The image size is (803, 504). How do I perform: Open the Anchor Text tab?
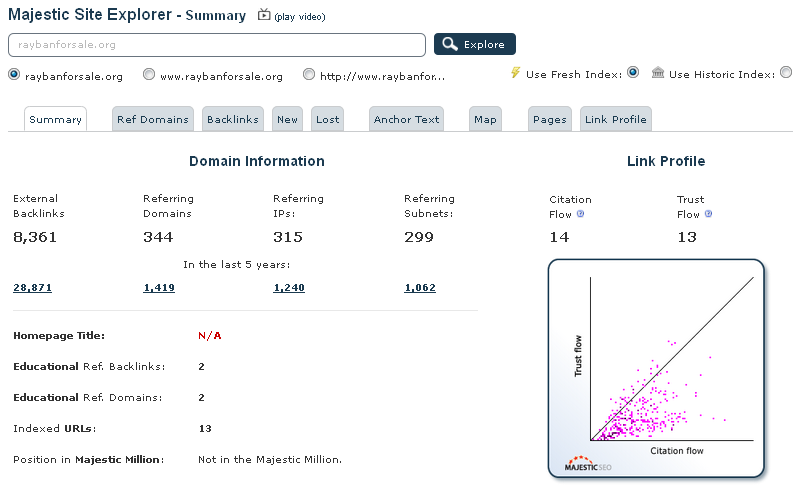(x=406, y=119)
